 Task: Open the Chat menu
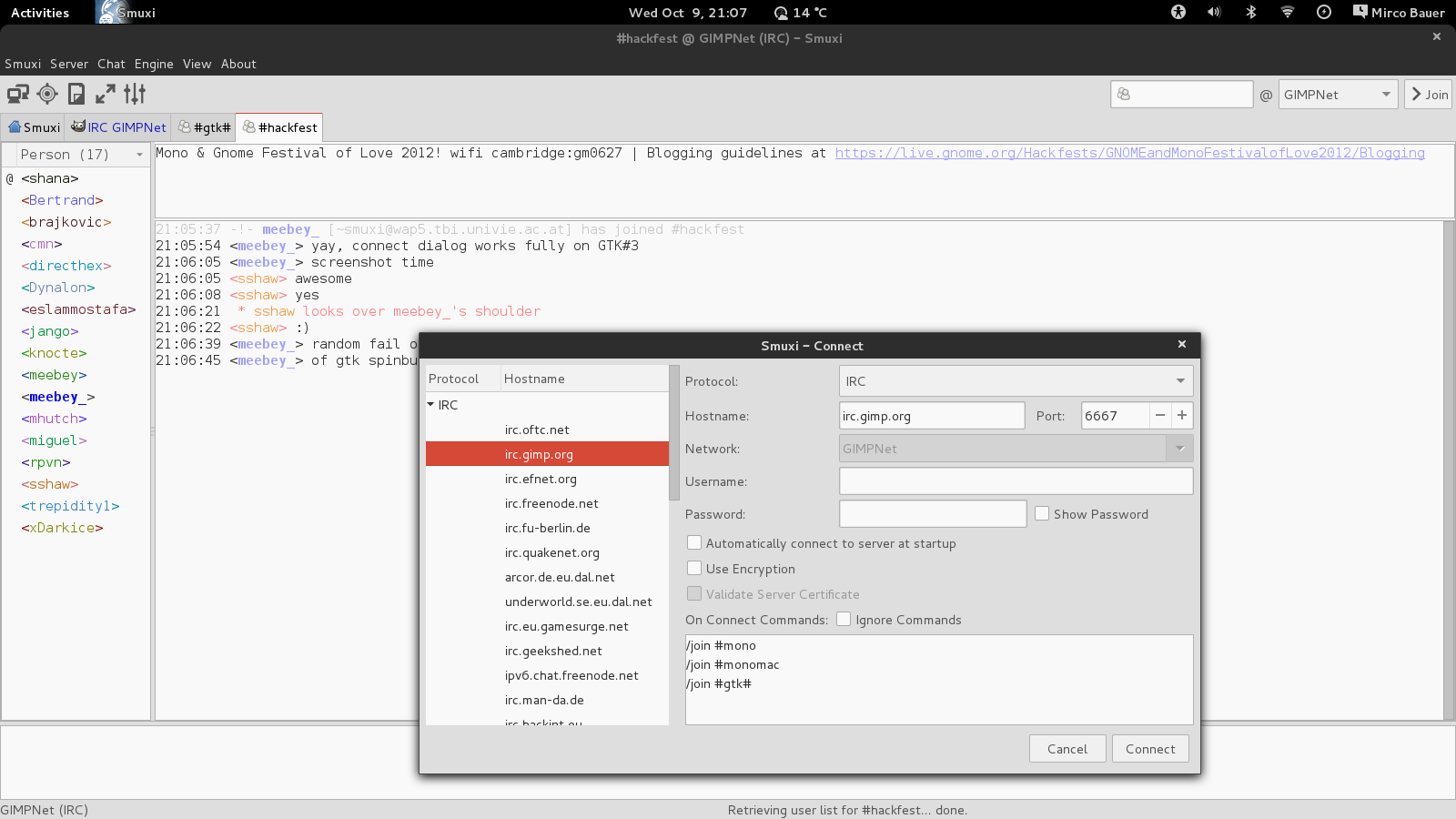click(111, 64)
